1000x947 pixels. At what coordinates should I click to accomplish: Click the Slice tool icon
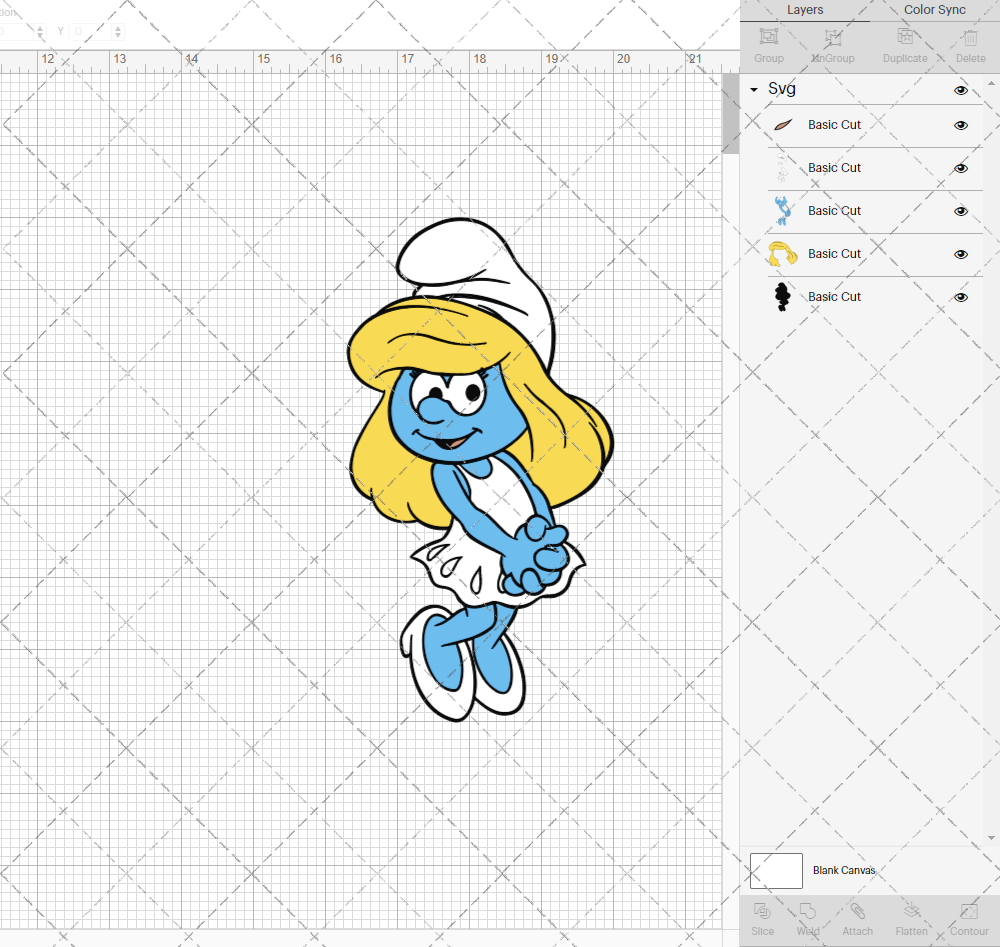pyautogui.click(x=762, y=911)
